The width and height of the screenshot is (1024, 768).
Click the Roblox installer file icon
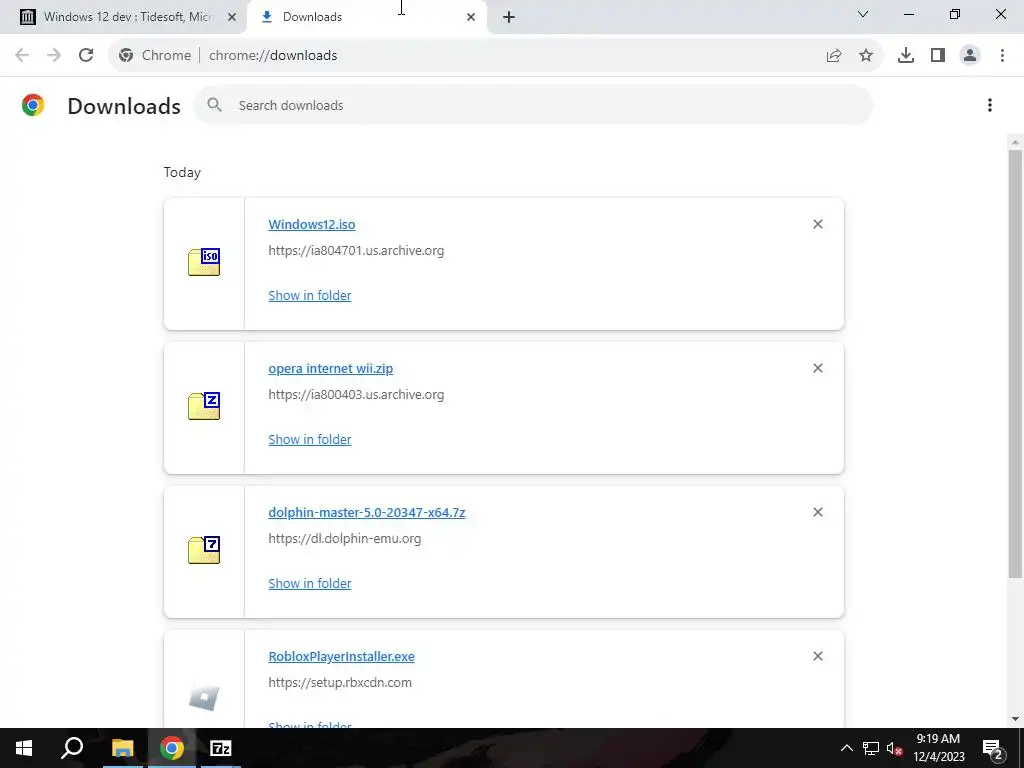[204, 697]
